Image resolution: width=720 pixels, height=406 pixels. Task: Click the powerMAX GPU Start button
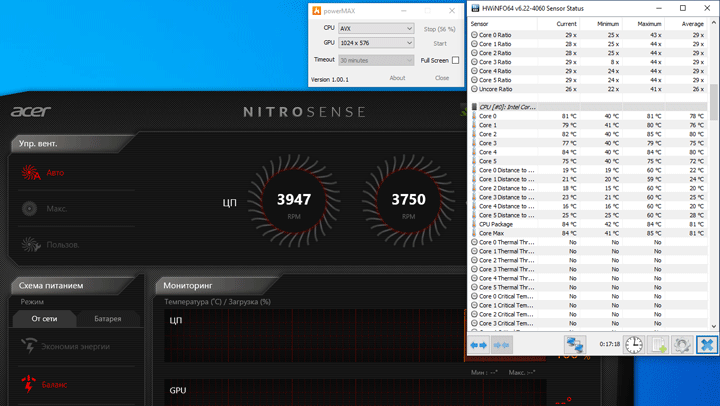[440, 43]
